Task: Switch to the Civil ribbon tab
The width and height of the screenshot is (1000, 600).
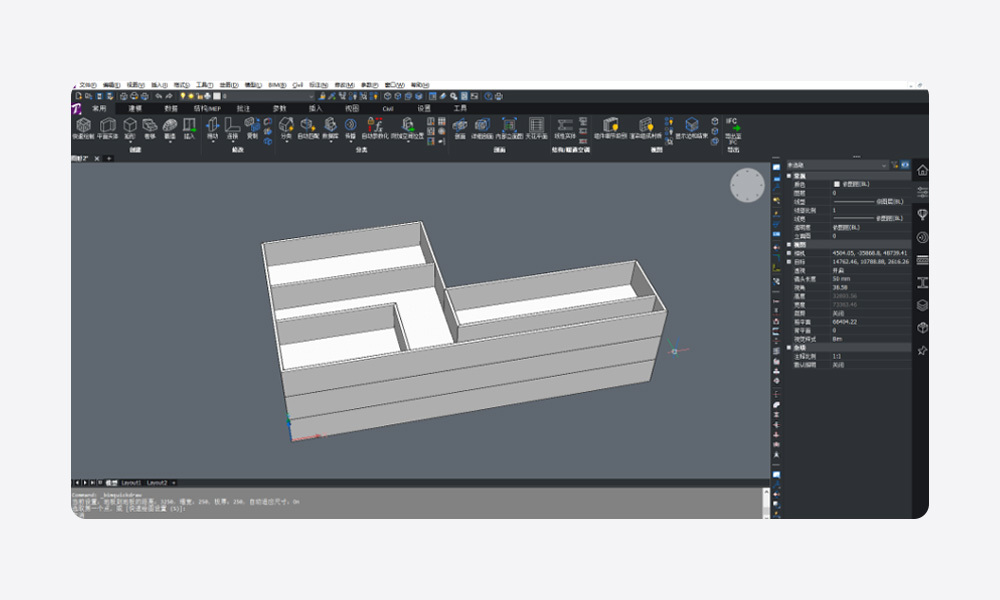Action: pos(388,108)
